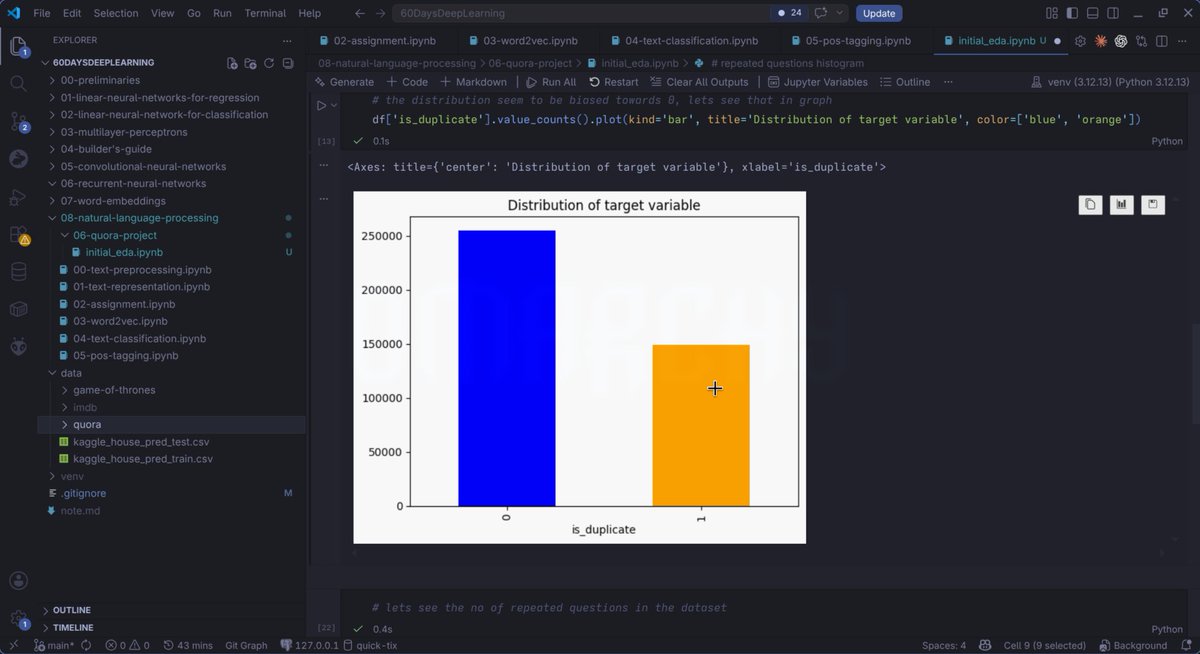The height and width of the screenshot is (654, 1200).
Task: Copy the plot output image
Action: click(1090, 204)
